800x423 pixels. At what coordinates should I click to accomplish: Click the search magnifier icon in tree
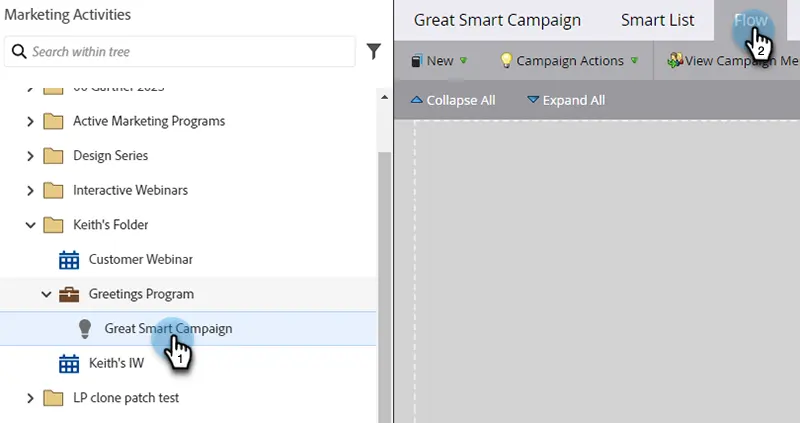[19, 52]
